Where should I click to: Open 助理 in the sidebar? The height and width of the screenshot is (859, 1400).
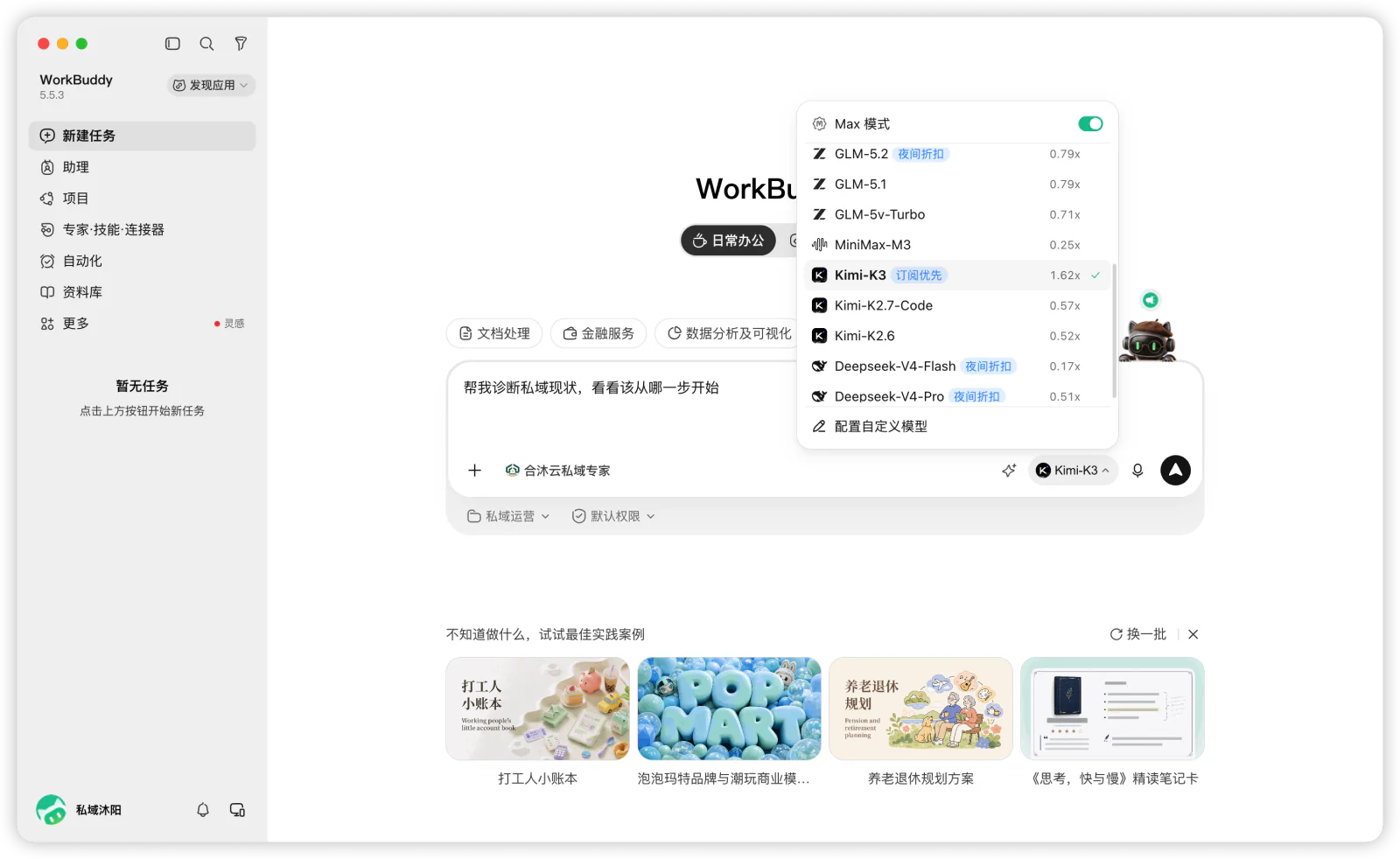click(142, 167)
